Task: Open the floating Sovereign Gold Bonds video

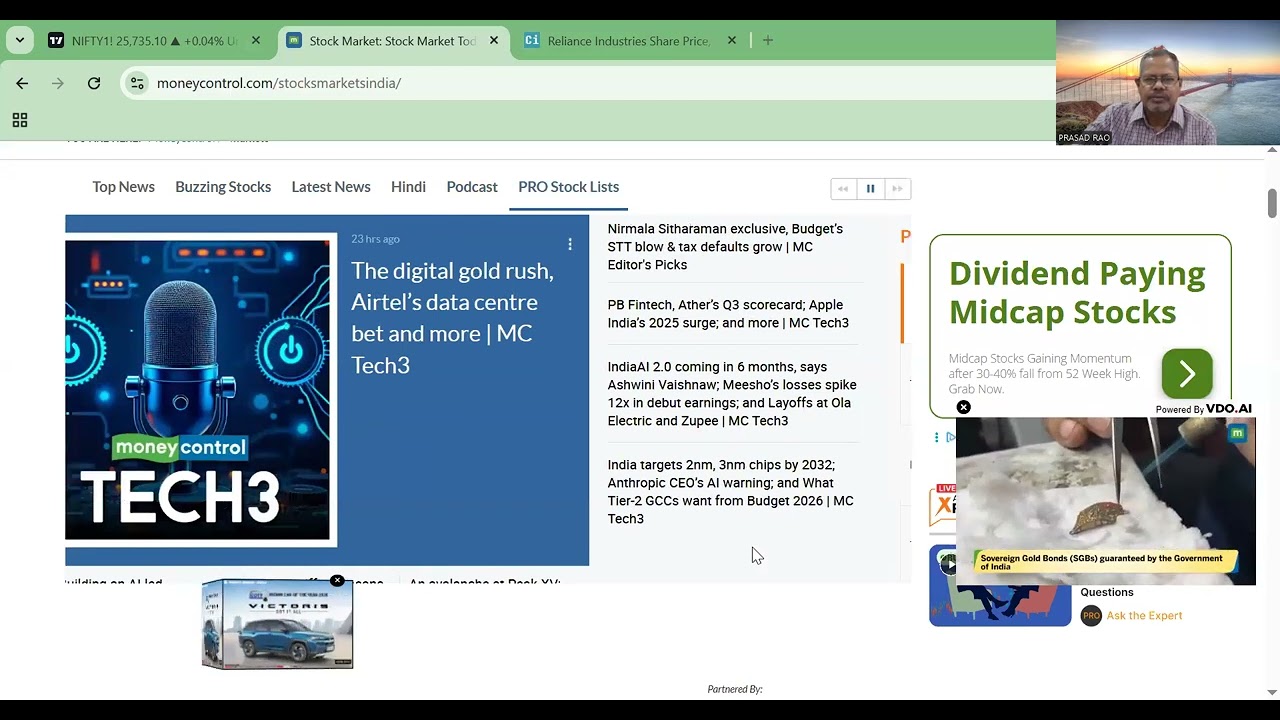Action: 1105,501
